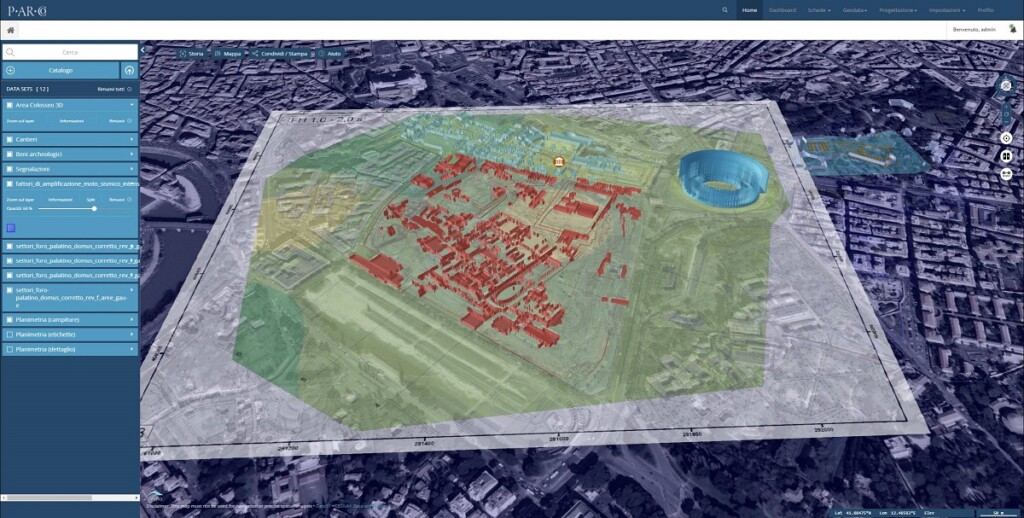The width and height of the screenshot is (1024, 518).
Task: Click Rimuovi for fattori_di_amplificazione layer
Action: click(120, 199)
